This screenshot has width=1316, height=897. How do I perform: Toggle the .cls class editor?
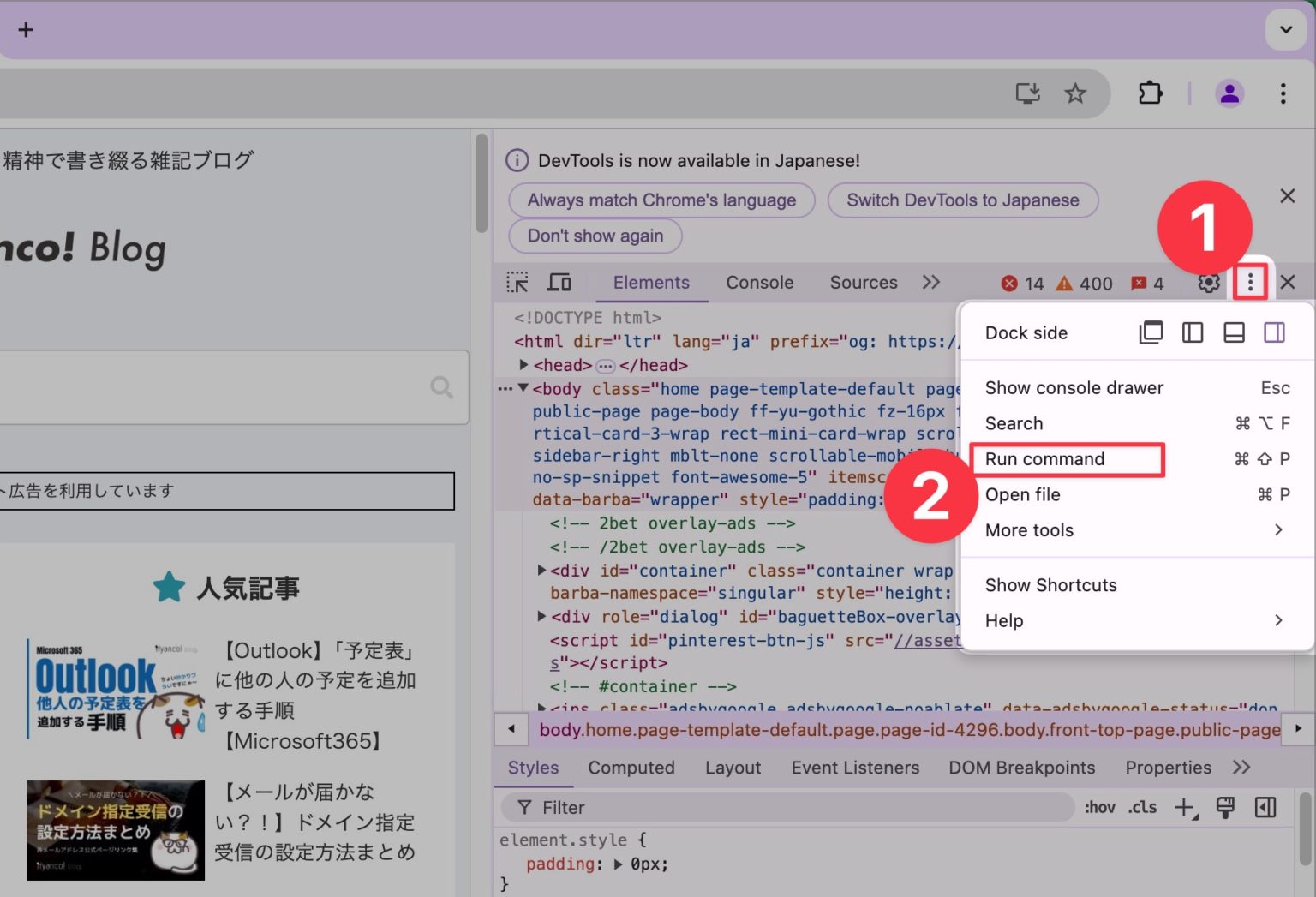[1142, 806]
